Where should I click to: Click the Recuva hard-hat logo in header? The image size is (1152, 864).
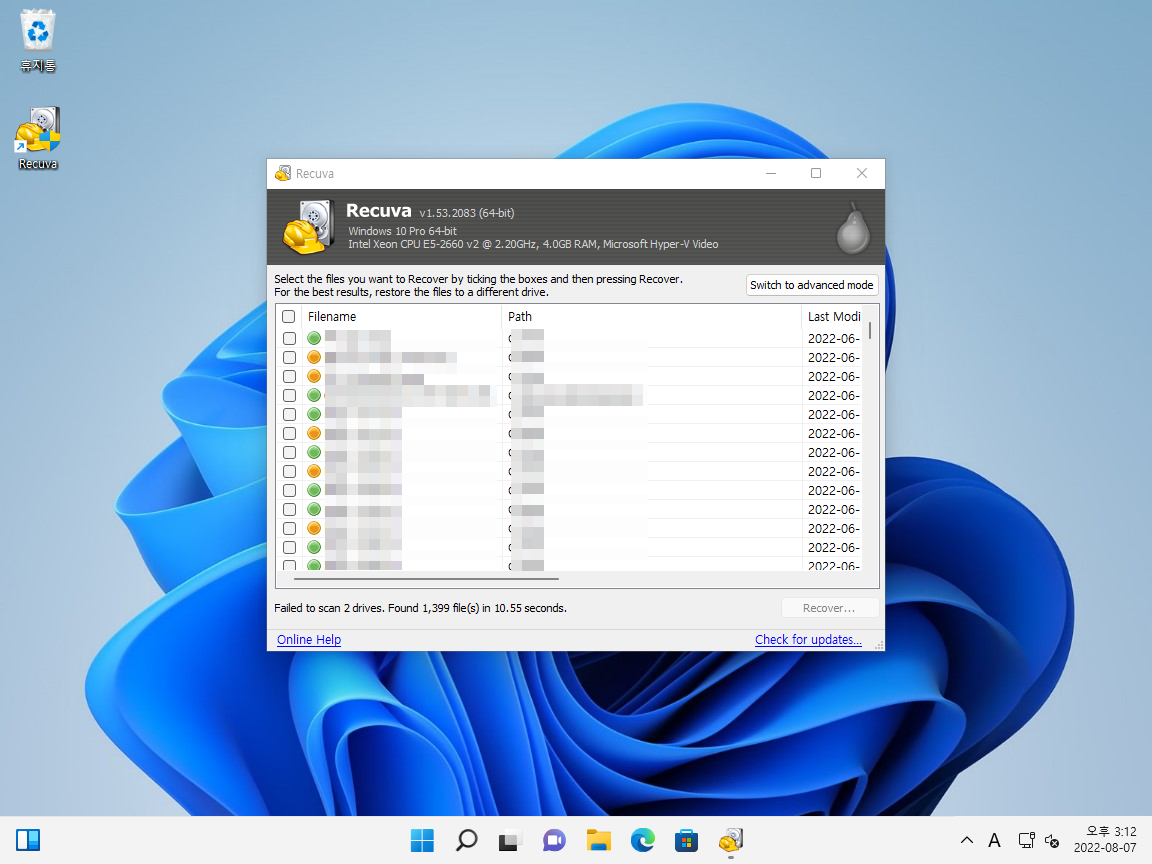click(309, 227)
